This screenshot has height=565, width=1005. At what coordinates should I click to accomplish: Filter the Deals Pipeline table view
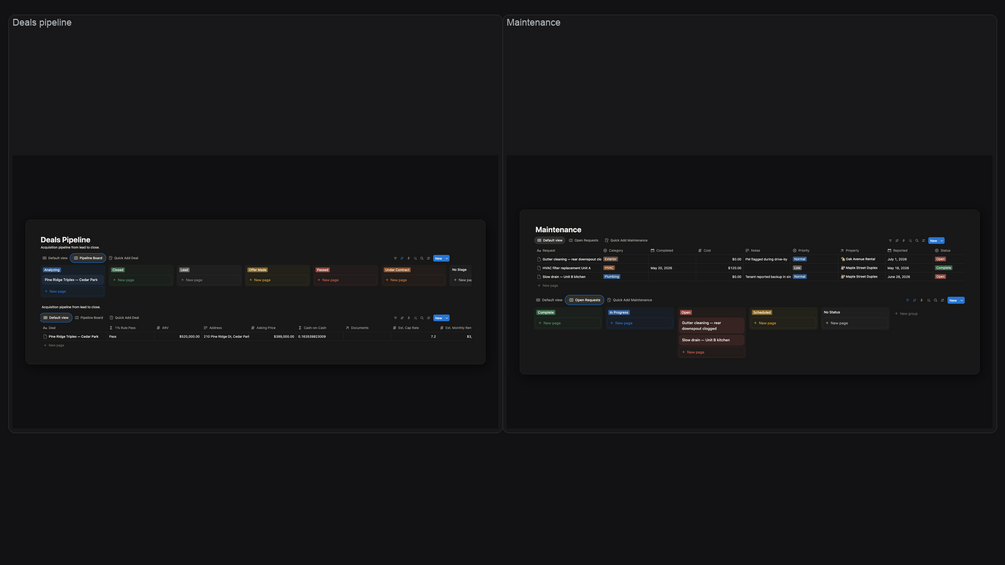coord(395,318)
